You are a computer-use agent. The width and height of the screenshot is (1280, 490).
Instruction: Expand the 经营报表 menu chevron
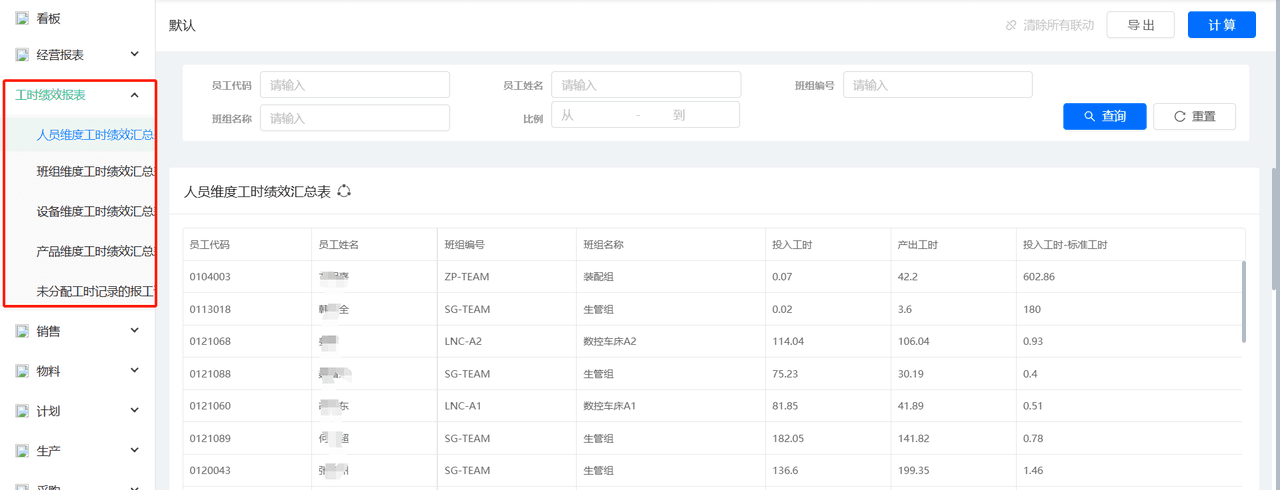click(x=135, y=54)
